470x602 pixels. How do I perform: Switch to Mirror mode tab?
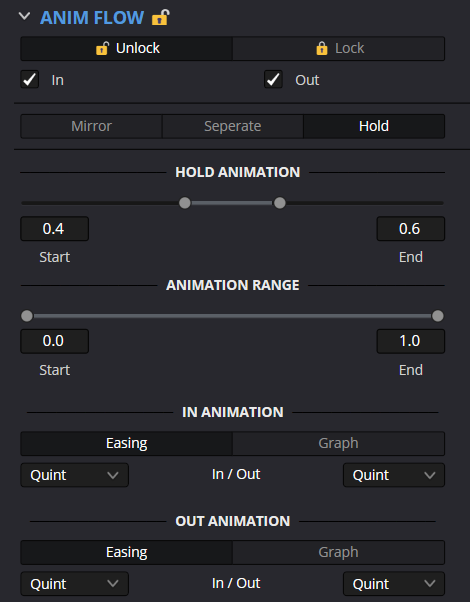[x=91, y=126]
